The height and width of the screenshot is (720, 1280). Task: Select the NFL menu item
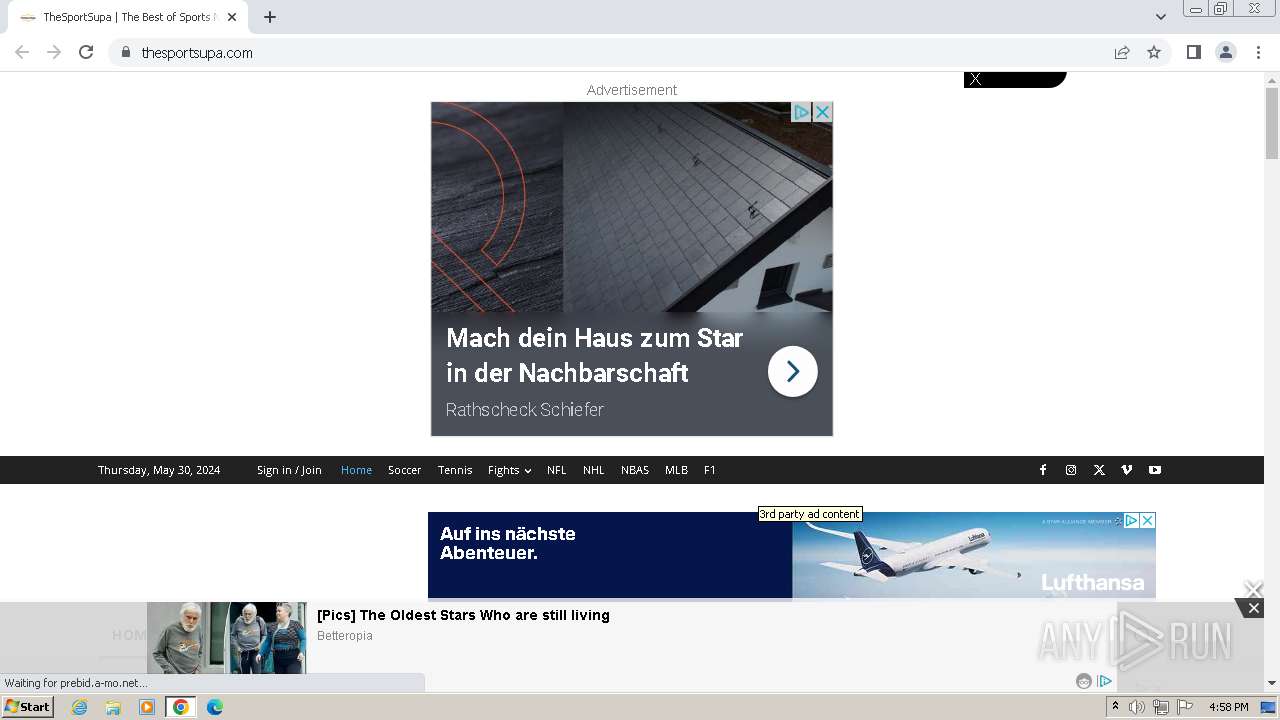[x=556, y=470]
